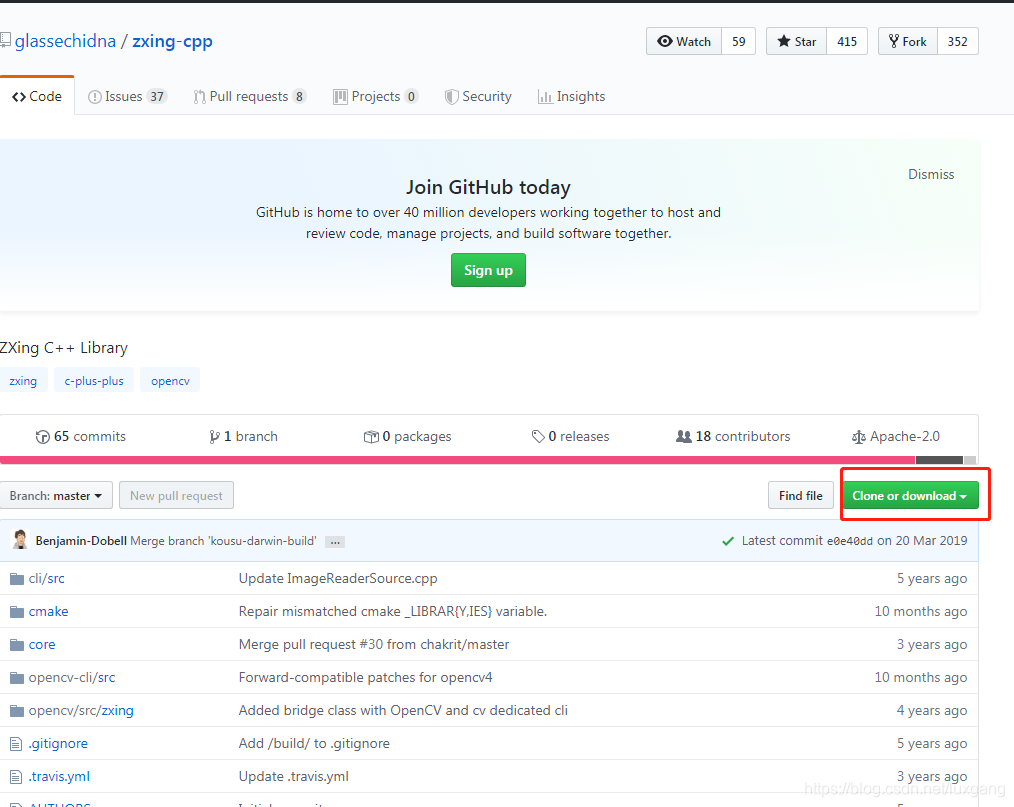Switch to the Issues tab
Screen dimensions: 1014x807
(126, 96)
